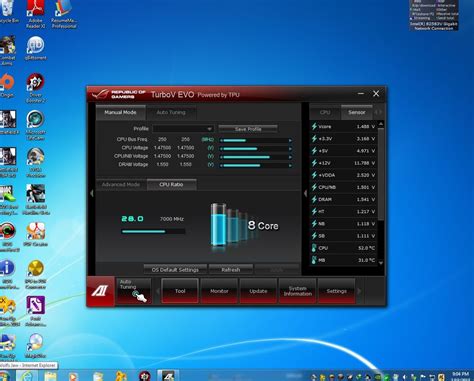Click the NB lightning sensor icon

point(314,224)
